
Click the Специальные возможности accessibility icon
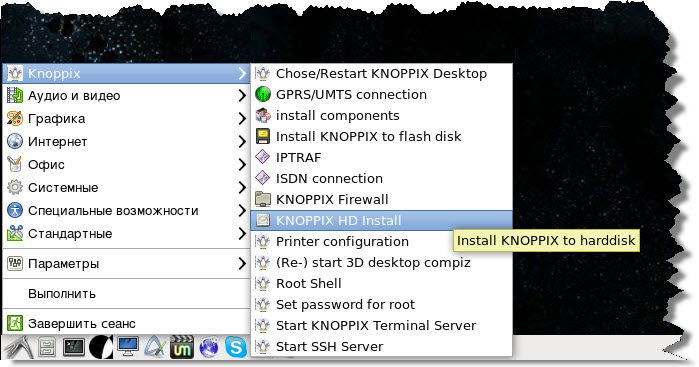coord(15,210)
